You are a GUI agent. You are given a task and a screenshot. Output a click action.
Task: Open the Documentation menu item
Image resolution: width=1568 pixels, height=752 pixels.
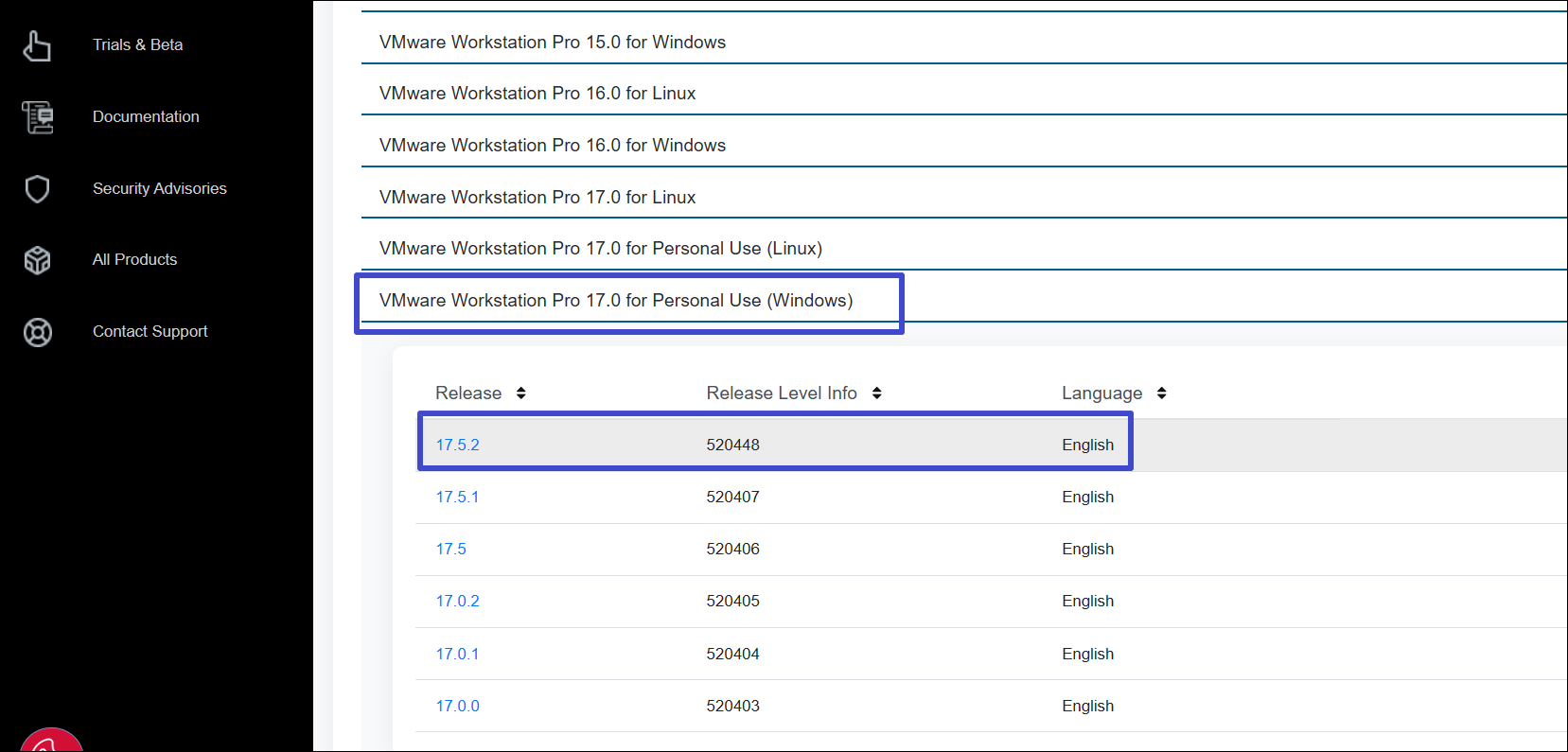pyautogui.click(x=146, y=117)
